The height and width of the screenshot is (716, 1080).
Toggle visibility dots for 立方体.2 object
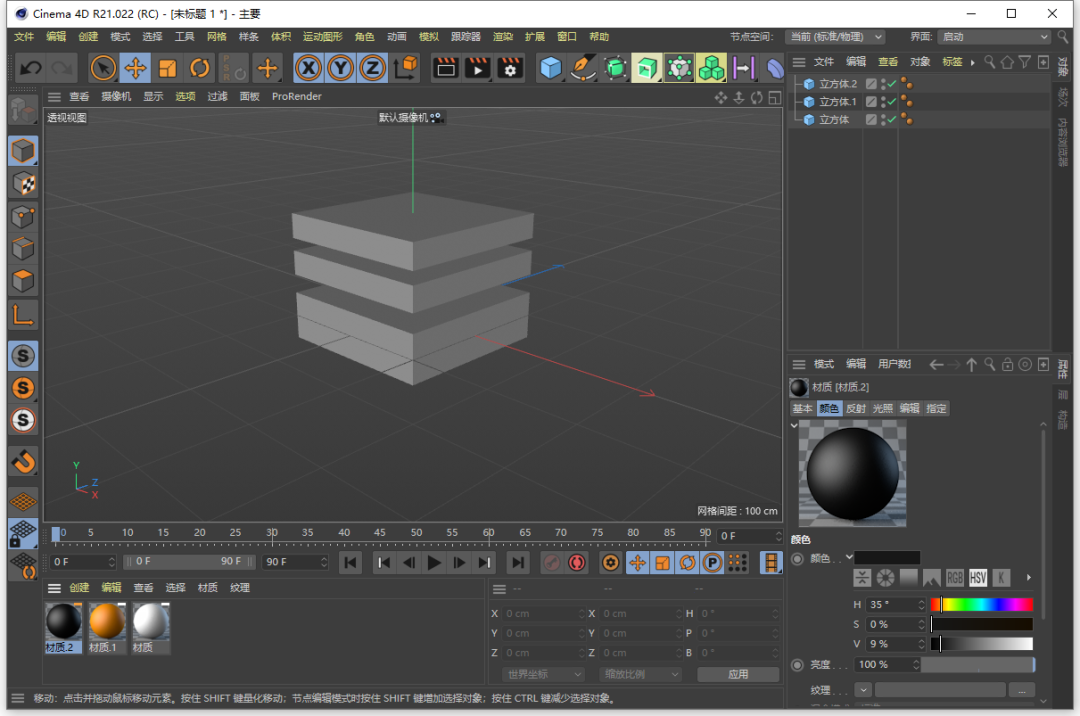(883, 84)
